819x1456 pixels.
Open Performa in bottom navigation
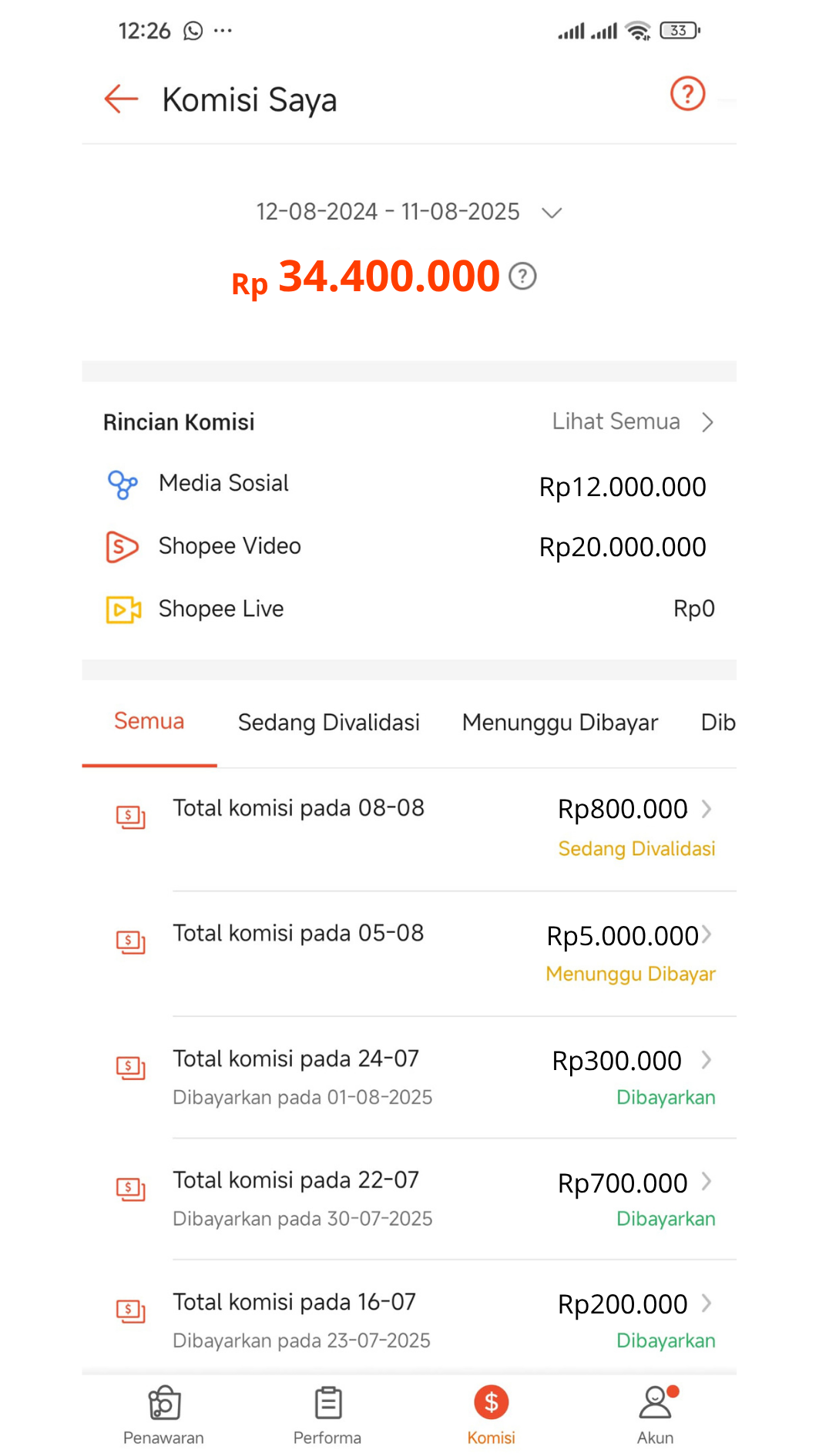pos(327,1414)
